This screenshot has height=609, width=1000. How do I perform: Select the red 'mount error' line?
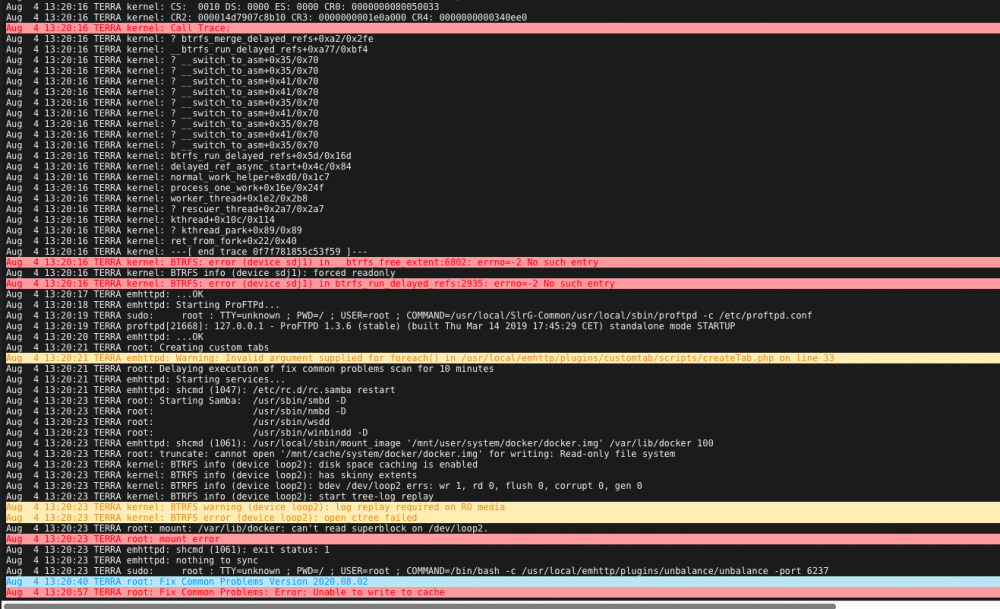[x=503, y=539]
